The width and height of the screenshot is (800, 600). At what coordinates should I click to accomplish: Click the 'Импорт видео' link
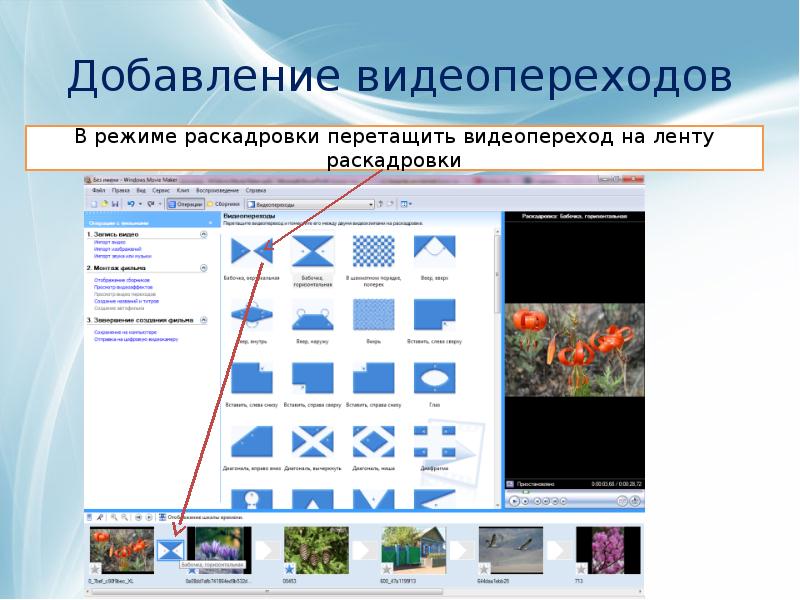(110, 242)
